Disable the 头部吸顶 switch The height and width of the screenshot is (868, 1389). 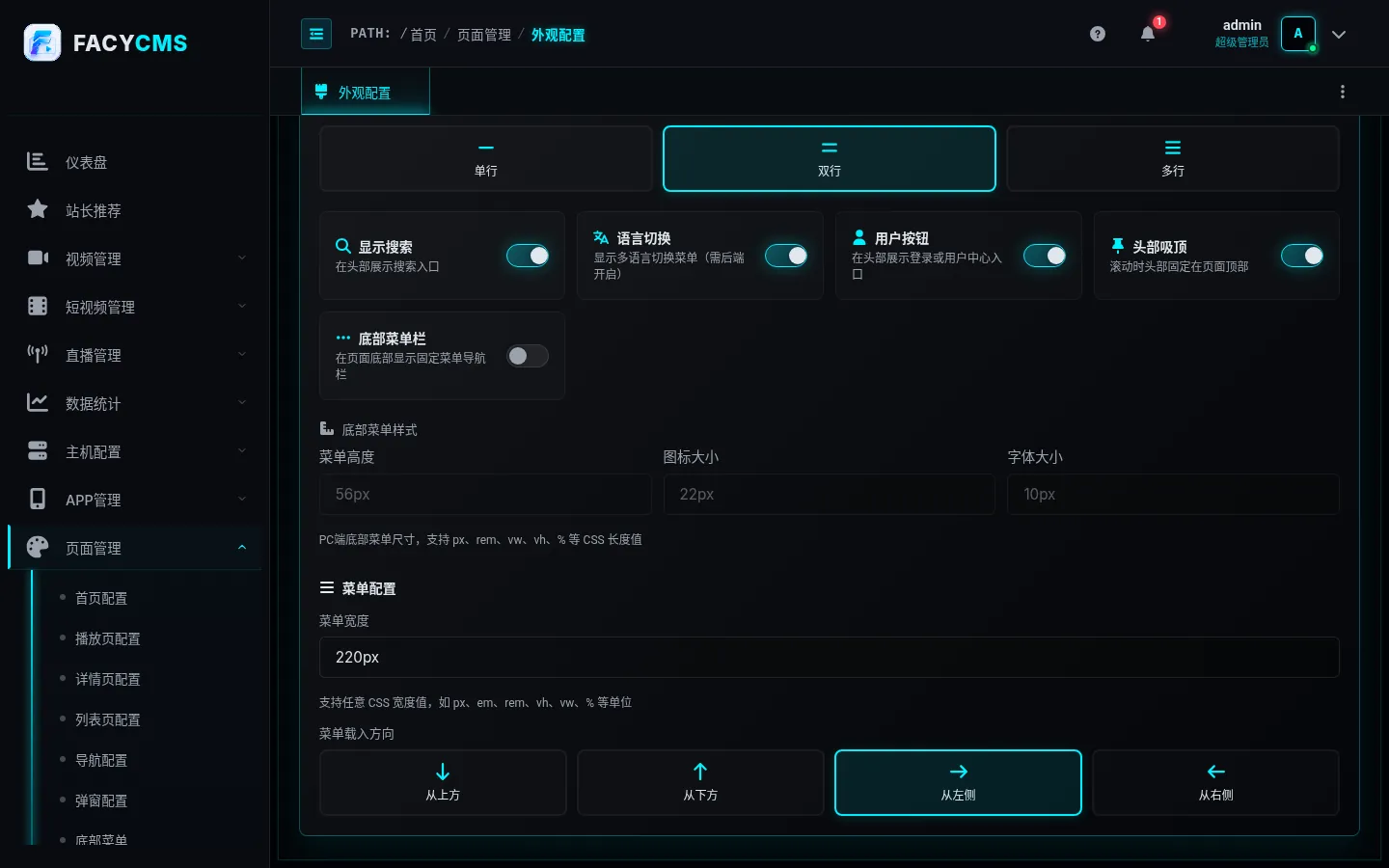pyautogui.click(x=1302, y=256)
